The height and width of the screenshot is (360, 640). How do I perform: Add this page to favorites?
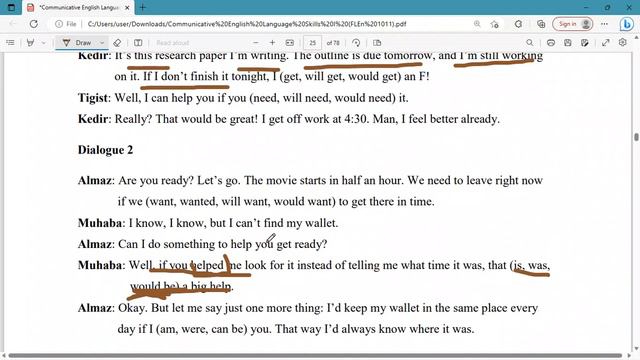click(x=495, y=24)
